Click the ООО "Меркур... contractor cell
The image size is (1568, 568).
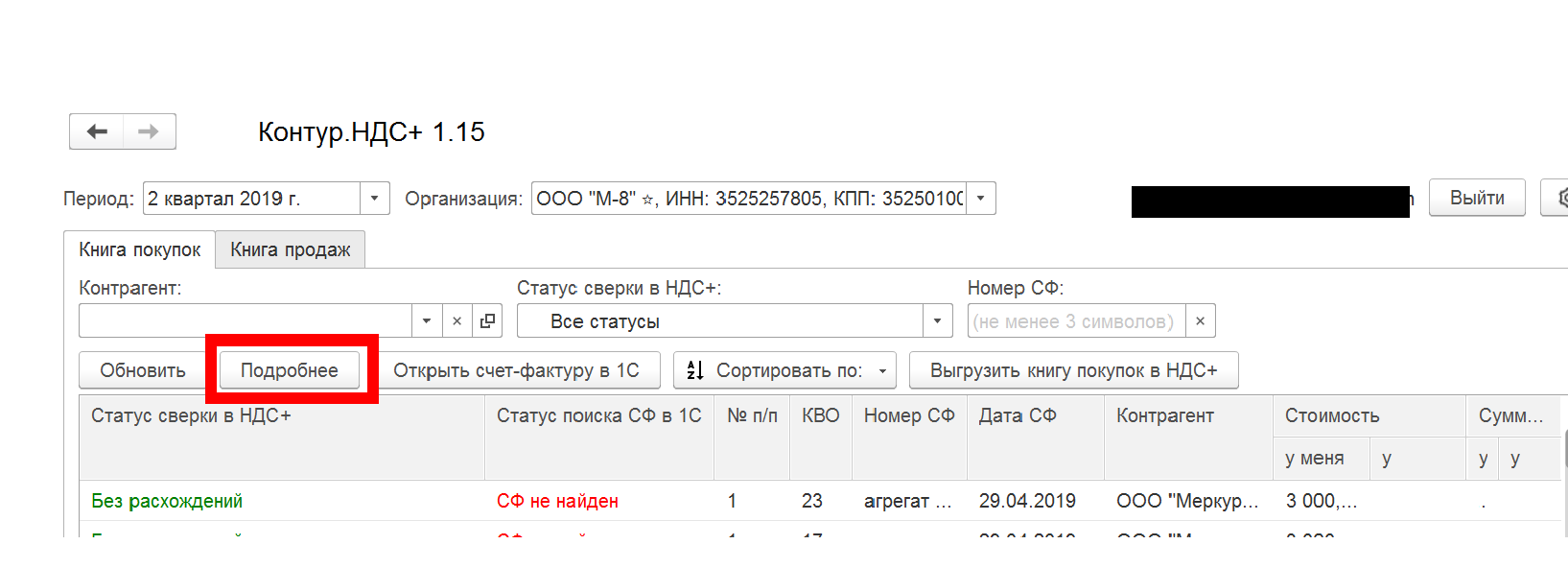pyautogui.click(x=1187, y=501)
